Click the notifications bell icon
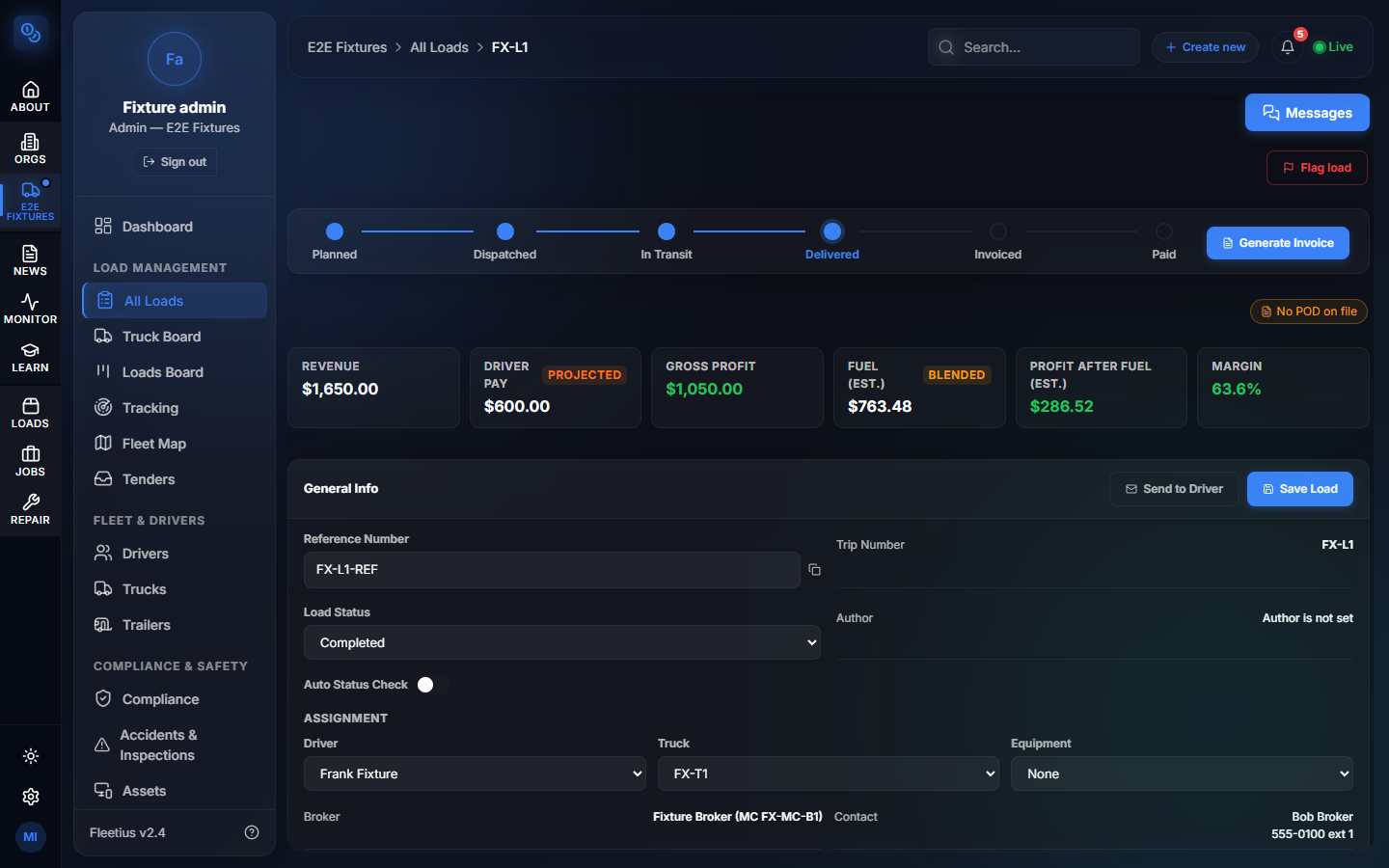 (x=1288, y=46)
